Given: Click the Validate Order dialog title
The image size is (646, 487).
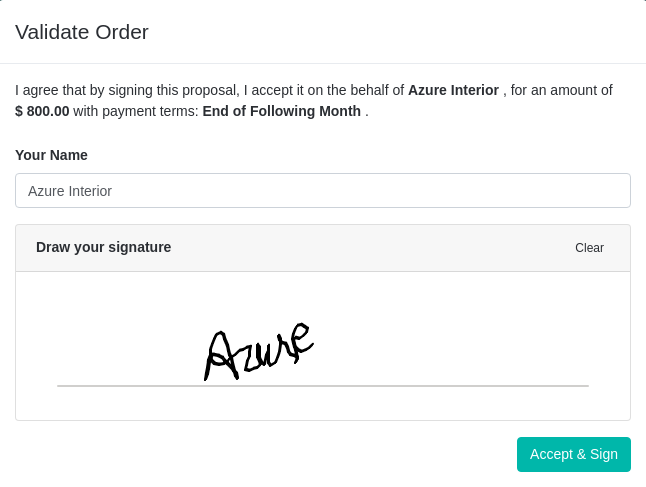Looking at the screenshot, I should 82,32.
